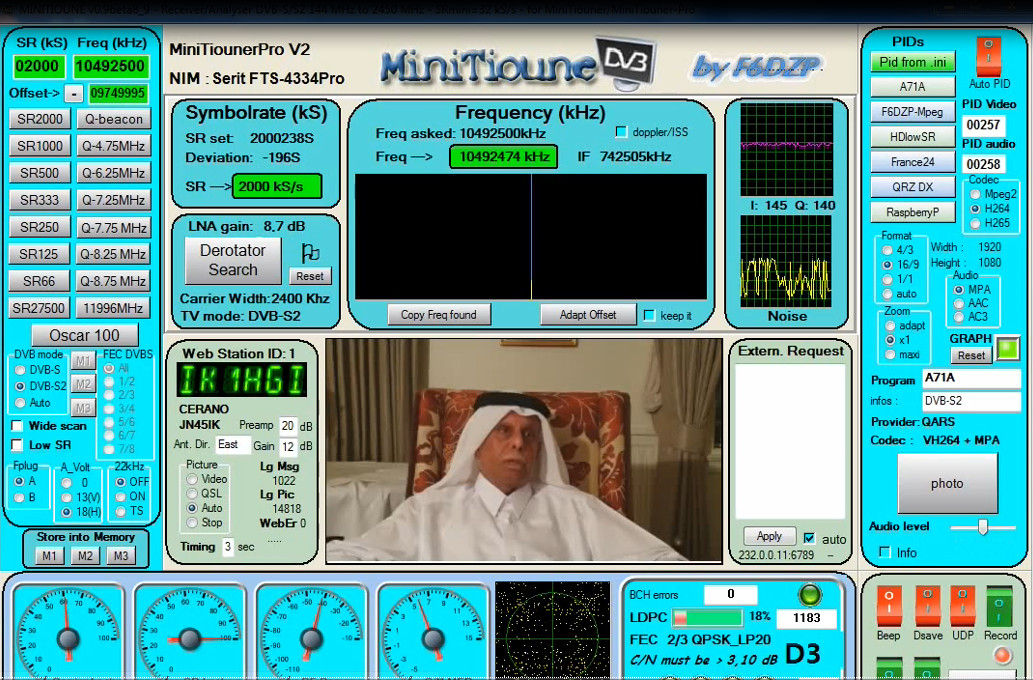Screen dimensions: 1033x680
Task: Adjust the Audio level slider
Action: (982, 527)
